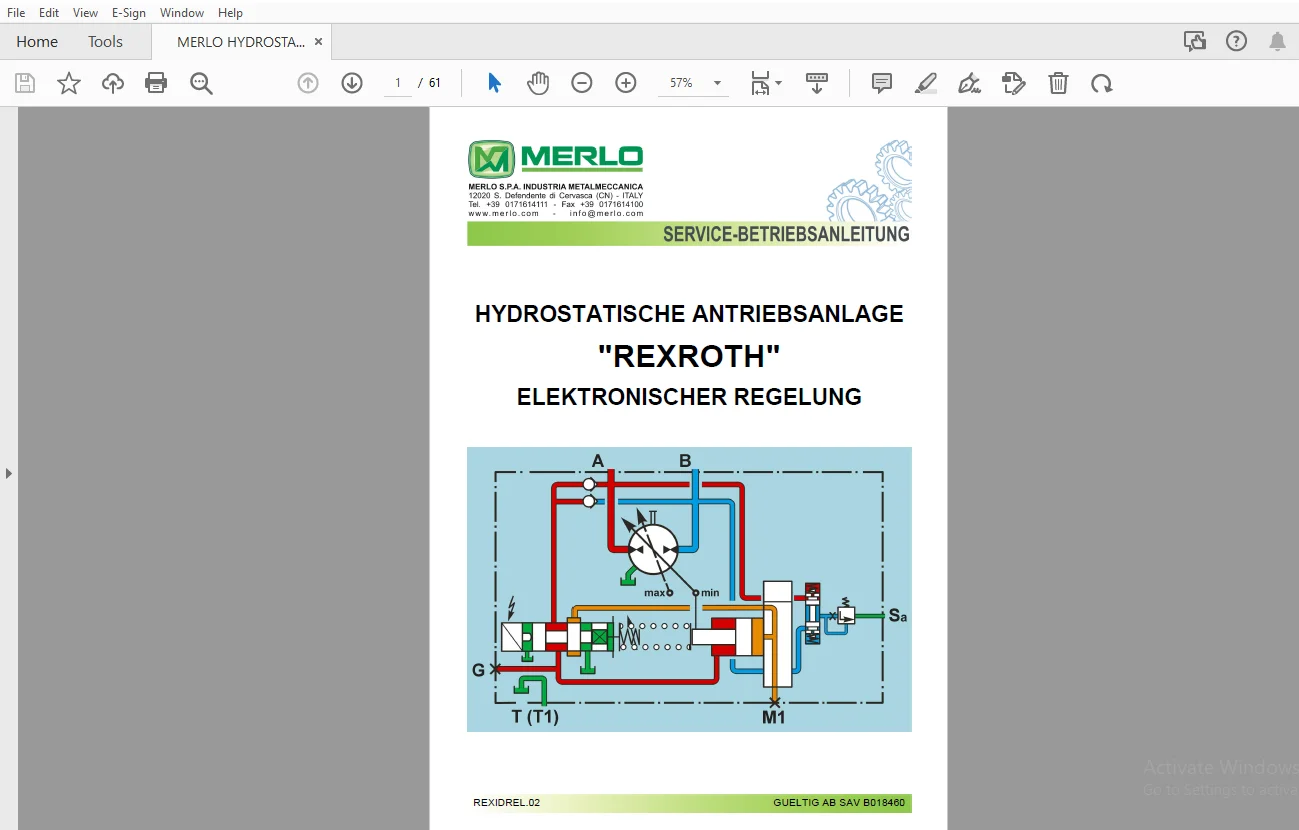Switch to the Home tab
The width and height of the screenshot is (1299, 830).
pos(37,42)
